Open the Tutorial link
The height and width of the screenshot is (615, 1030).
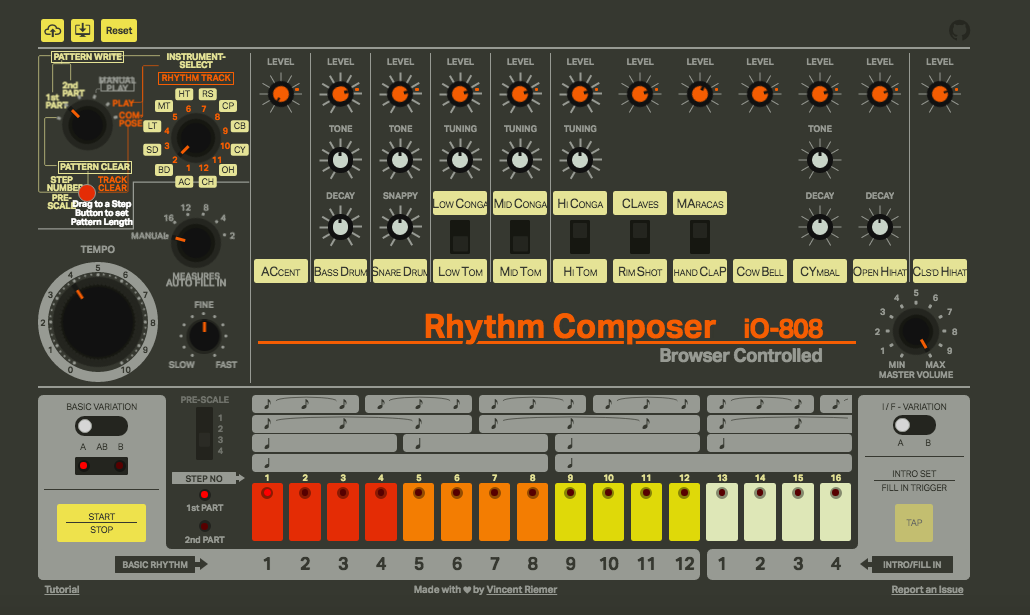pos(62,590)
